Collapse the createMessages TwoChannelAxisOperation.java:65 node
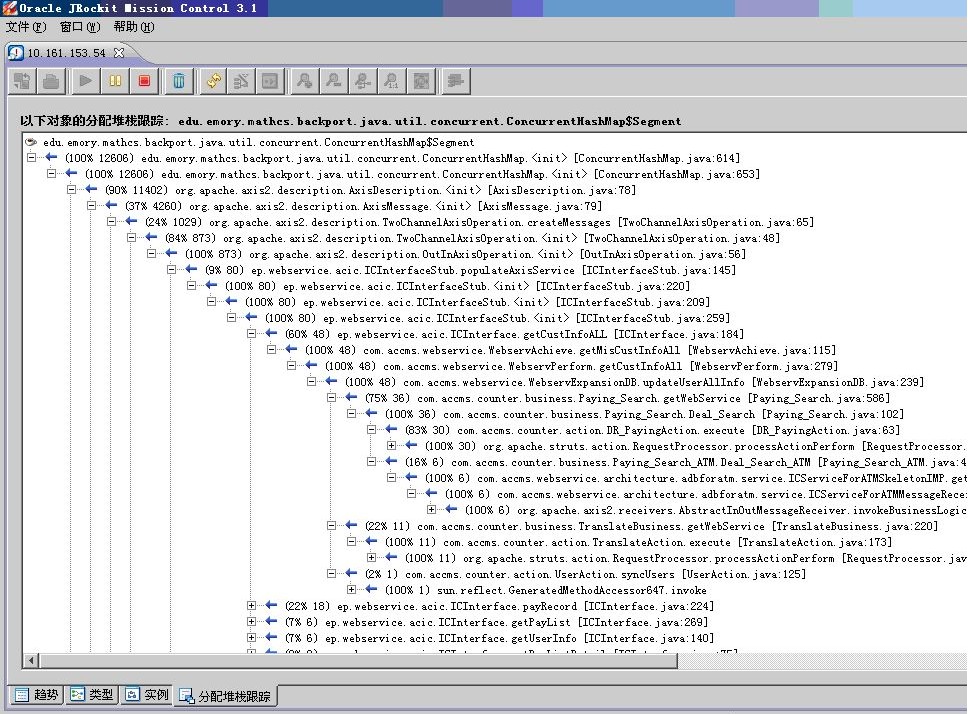The image size is (968, 714). [x=111, y=222]
